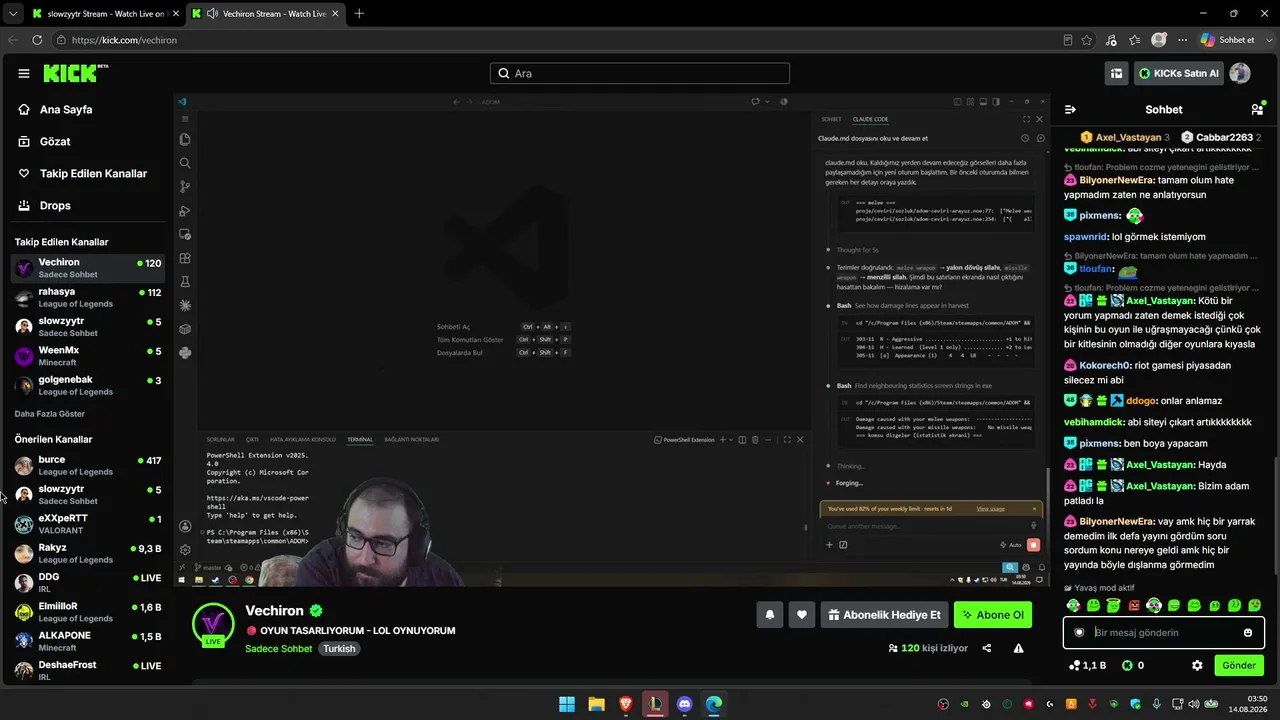
Task: Add this page to browser favorites
Action: [x=1087, y=40]
